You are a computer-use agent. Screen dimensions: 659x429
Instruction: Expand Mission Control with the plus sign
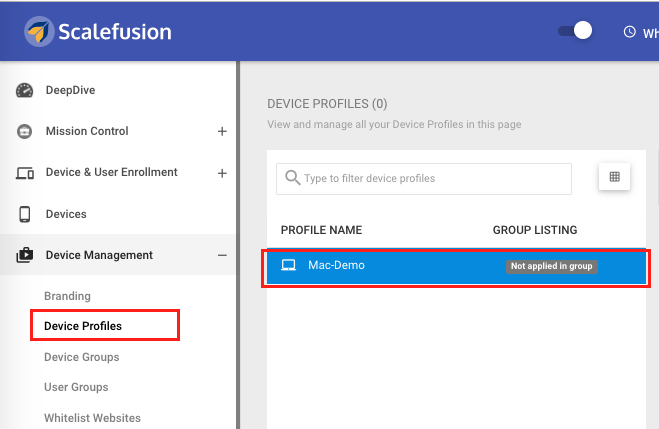tap(222, 132)
